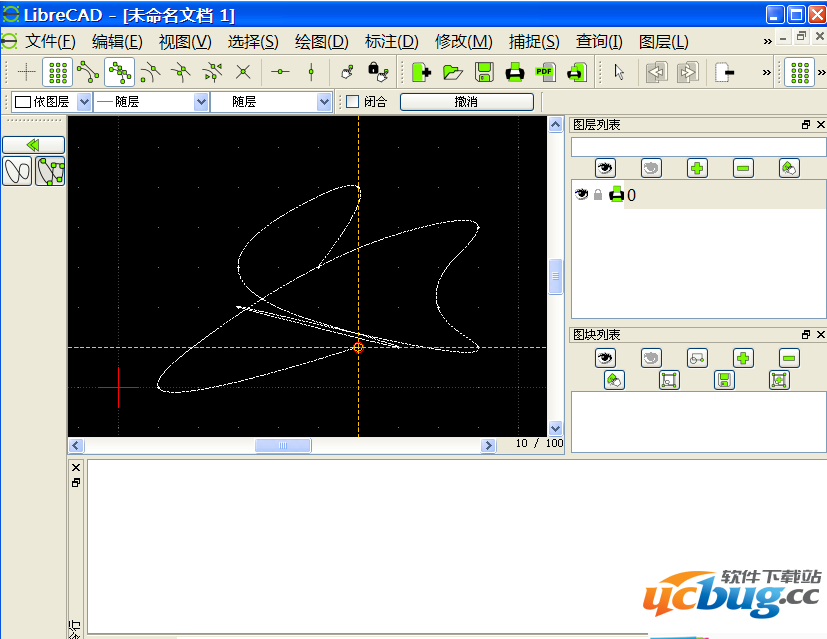Viewport: 827px width, 639px height.
Task: Show all layers in layer list
Action: [x=605, y=168]
